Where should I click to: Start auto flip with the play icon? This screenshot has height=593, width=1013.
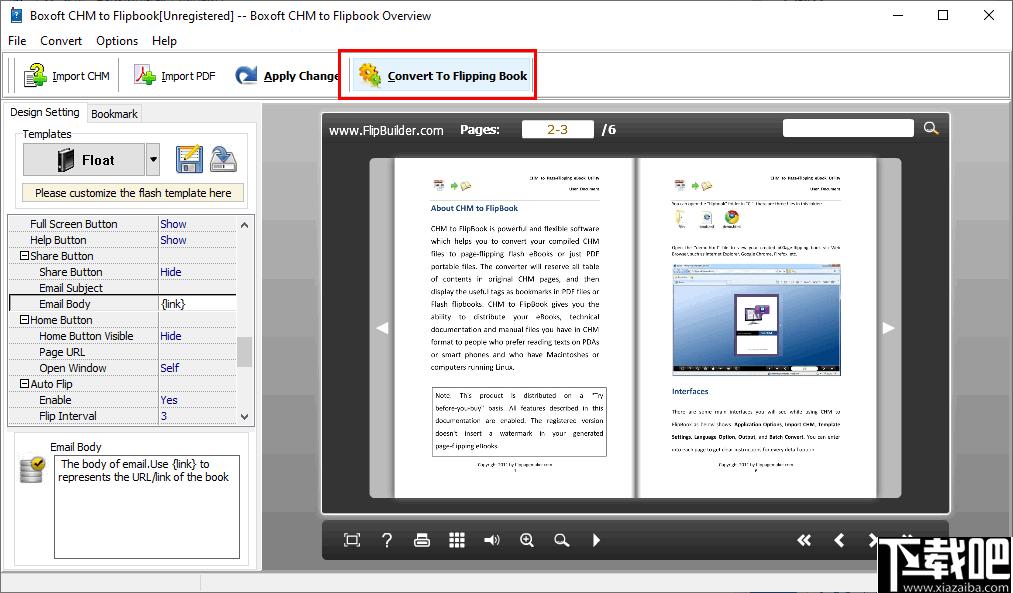(x=596, y=540)
